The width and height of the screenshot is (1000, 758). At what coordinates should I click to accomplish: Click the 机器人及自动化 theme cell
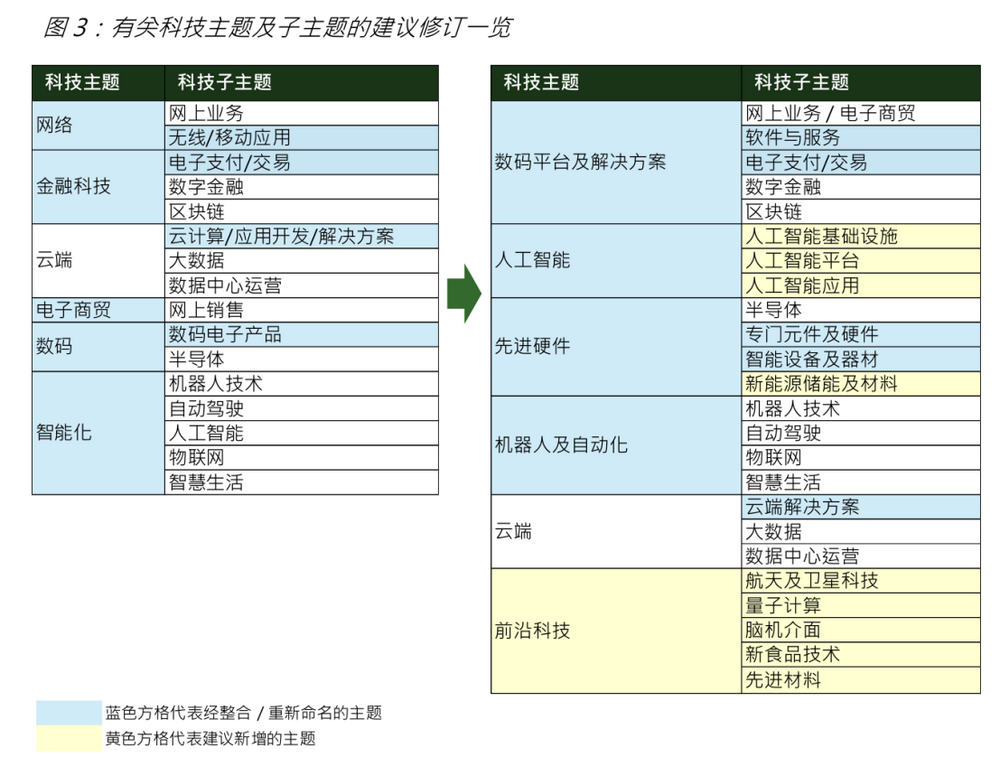pos(616,445)
